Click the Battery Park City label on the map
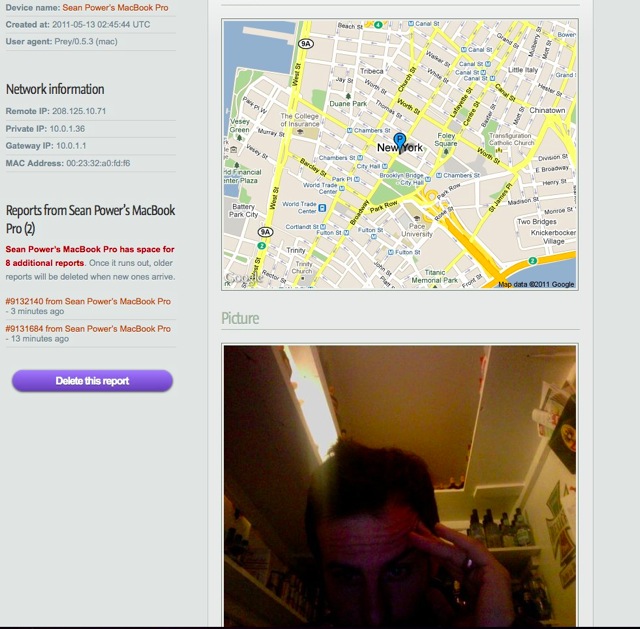 [243, 210]
